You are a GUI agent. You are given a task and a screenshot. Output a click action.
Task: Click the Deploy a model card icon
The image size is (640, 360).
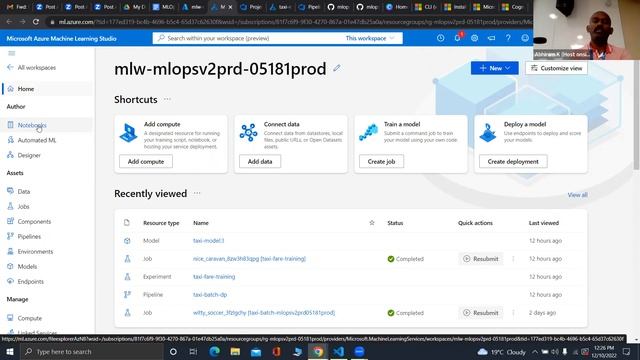click(x=488, y=133)
